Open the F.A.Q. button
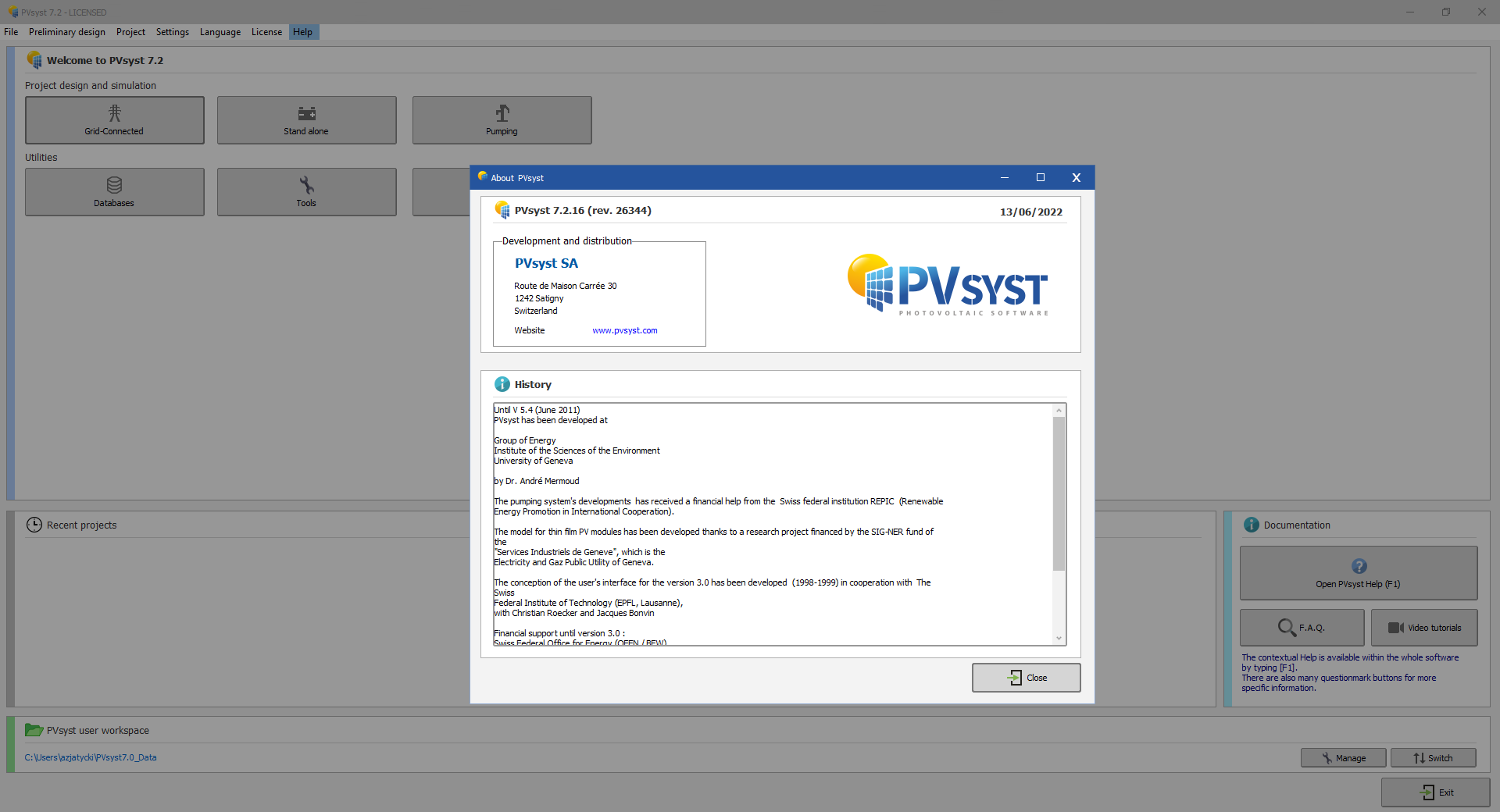Image resolution: width=1500 pixels, height=812 pixels. click(x=1302, y=628)
